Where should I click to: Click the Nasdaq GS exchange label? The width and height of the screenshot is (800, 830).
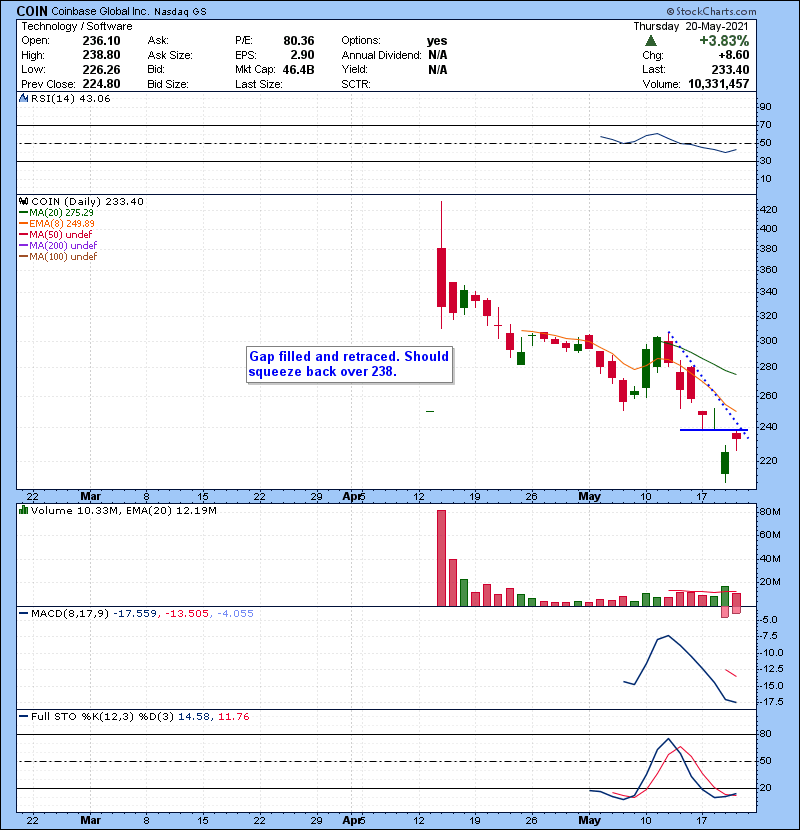(180, 11)
